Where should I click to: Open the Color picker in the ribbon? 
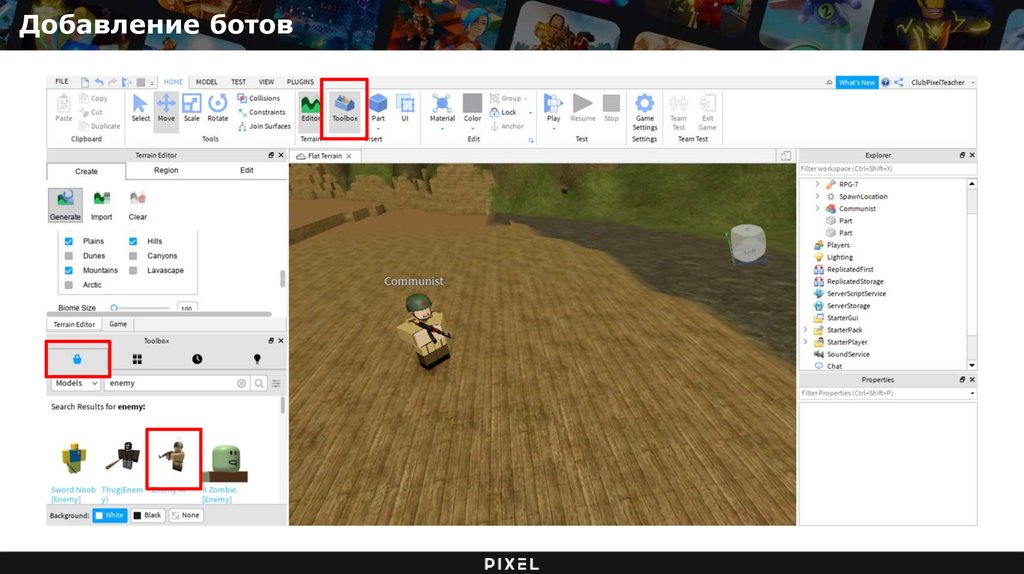472,108
